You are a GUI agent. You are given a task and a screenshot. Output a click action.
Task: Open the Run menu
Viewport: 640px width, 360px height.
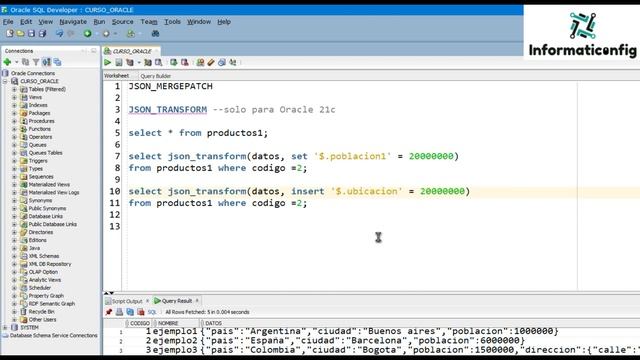pos(99,22)
